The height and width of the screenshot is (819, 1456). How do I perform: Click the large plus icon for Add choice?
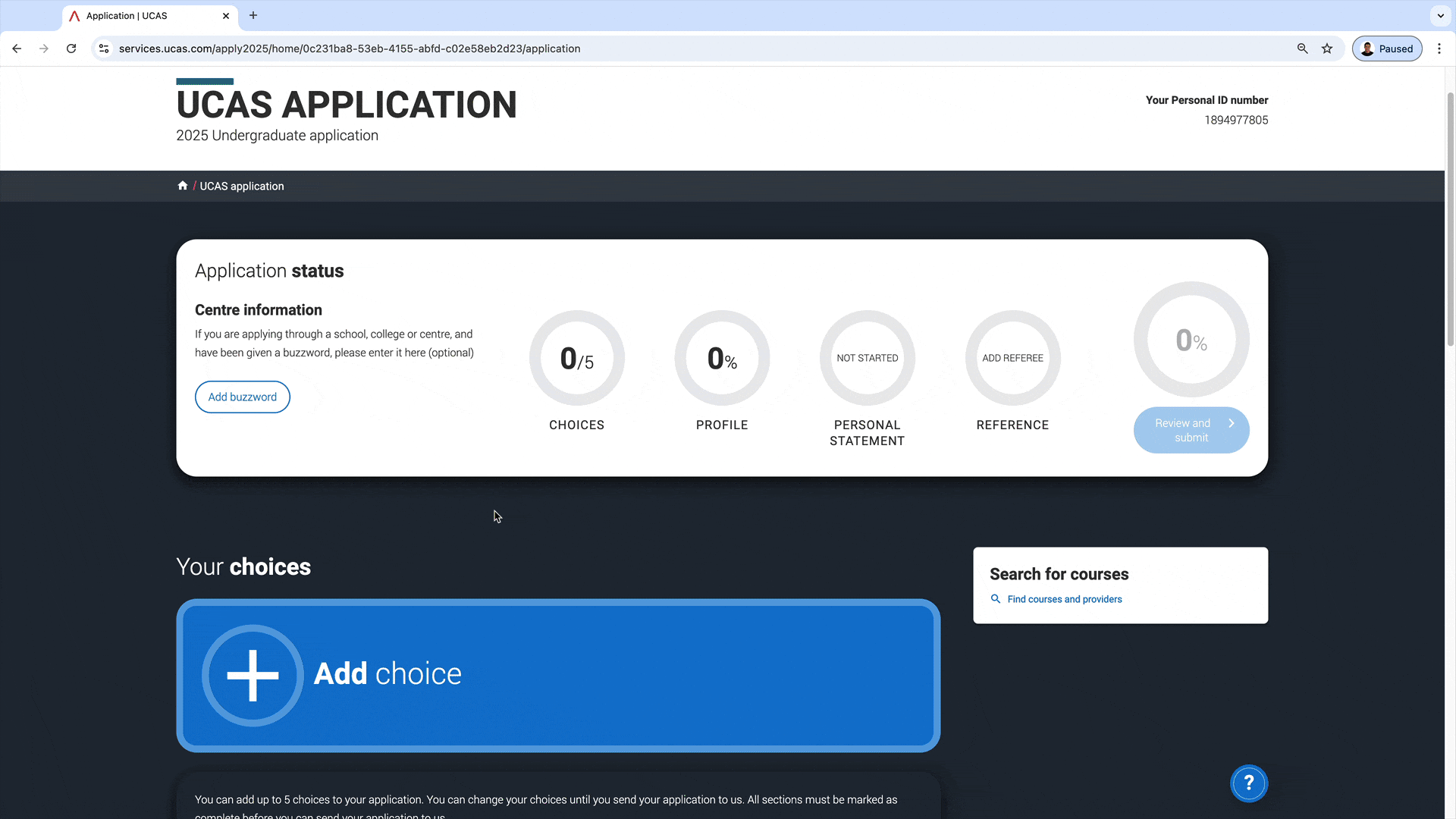coord(253,675)
